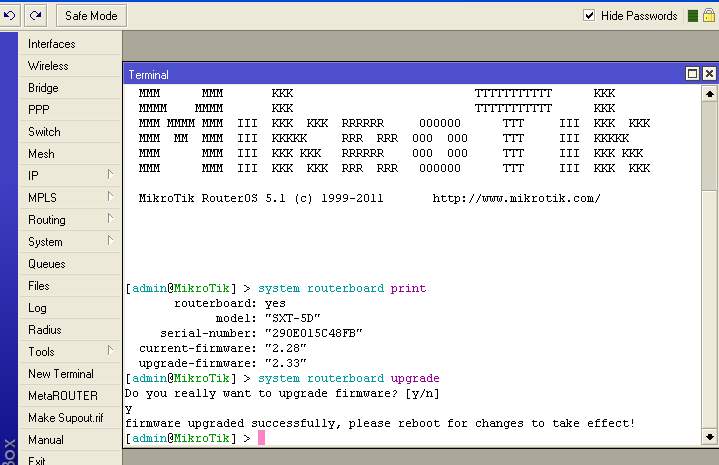Click the "system routerboard upgrade" command text
Viewport: 719px width, 465px height.
(348, 379)
